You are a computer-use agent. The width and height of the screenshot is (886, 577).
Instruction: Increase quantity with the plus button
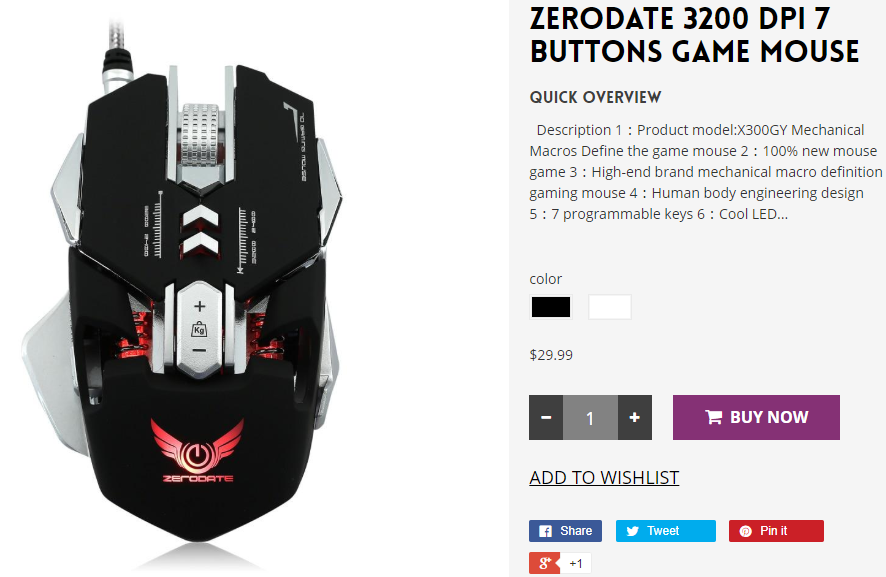click(635, 418)
